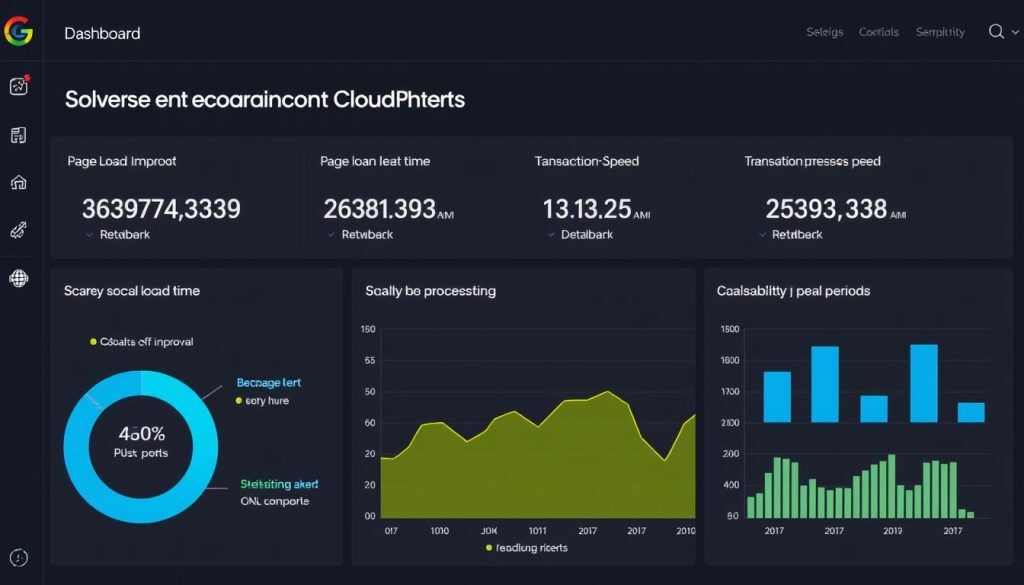
Task: Open the Contials menu item
Action: coord(878,31)
